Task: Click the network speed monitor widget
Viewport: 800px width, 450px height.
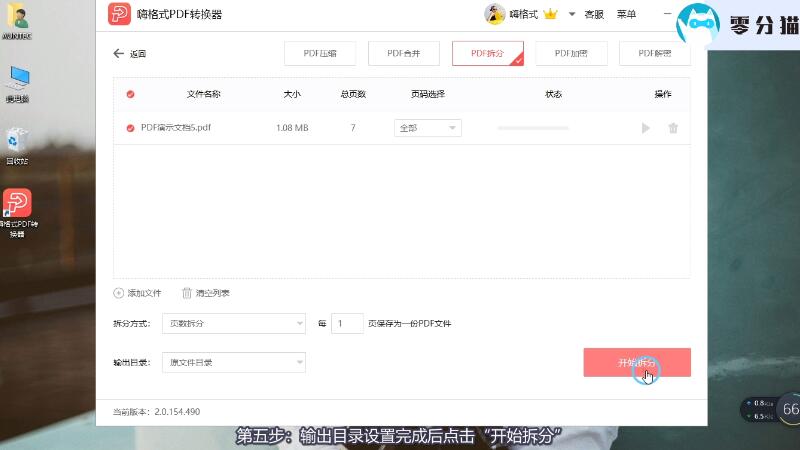Action: (x=769, y=409)
